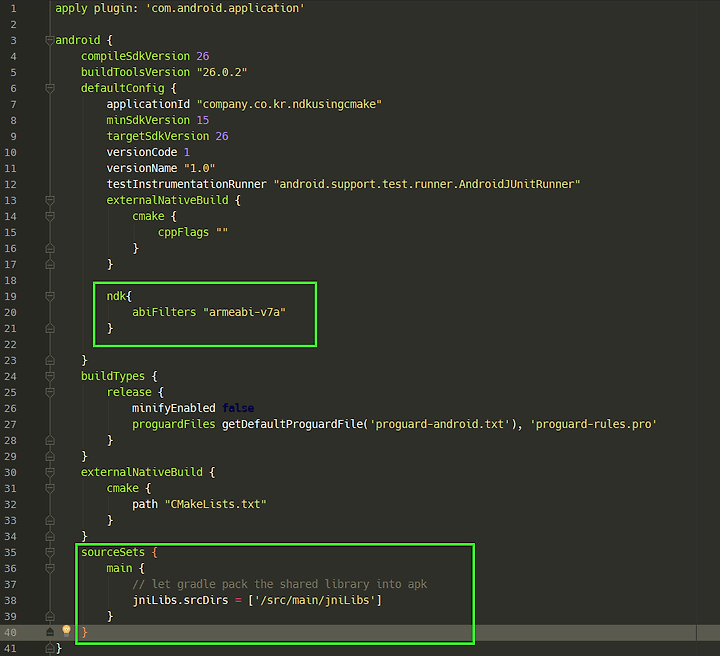The width and height of the screenshot is (720, 656).
Task: Click the value 15 after minSdkVersion
Action: pyautogui.click(x=203, y=120)
